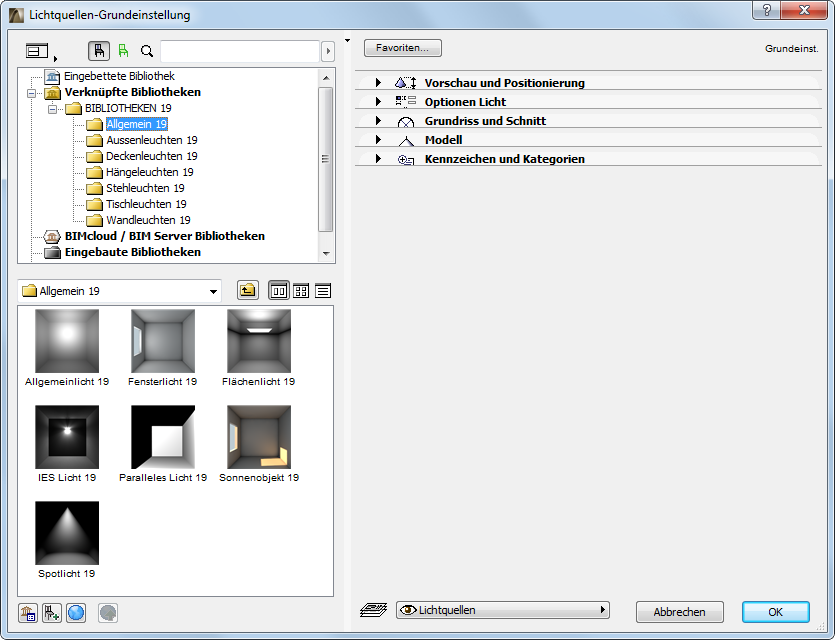This screenshot has height=640, width=835.
Task: Expand Optionen Licht panel
Action: (378, 101)
